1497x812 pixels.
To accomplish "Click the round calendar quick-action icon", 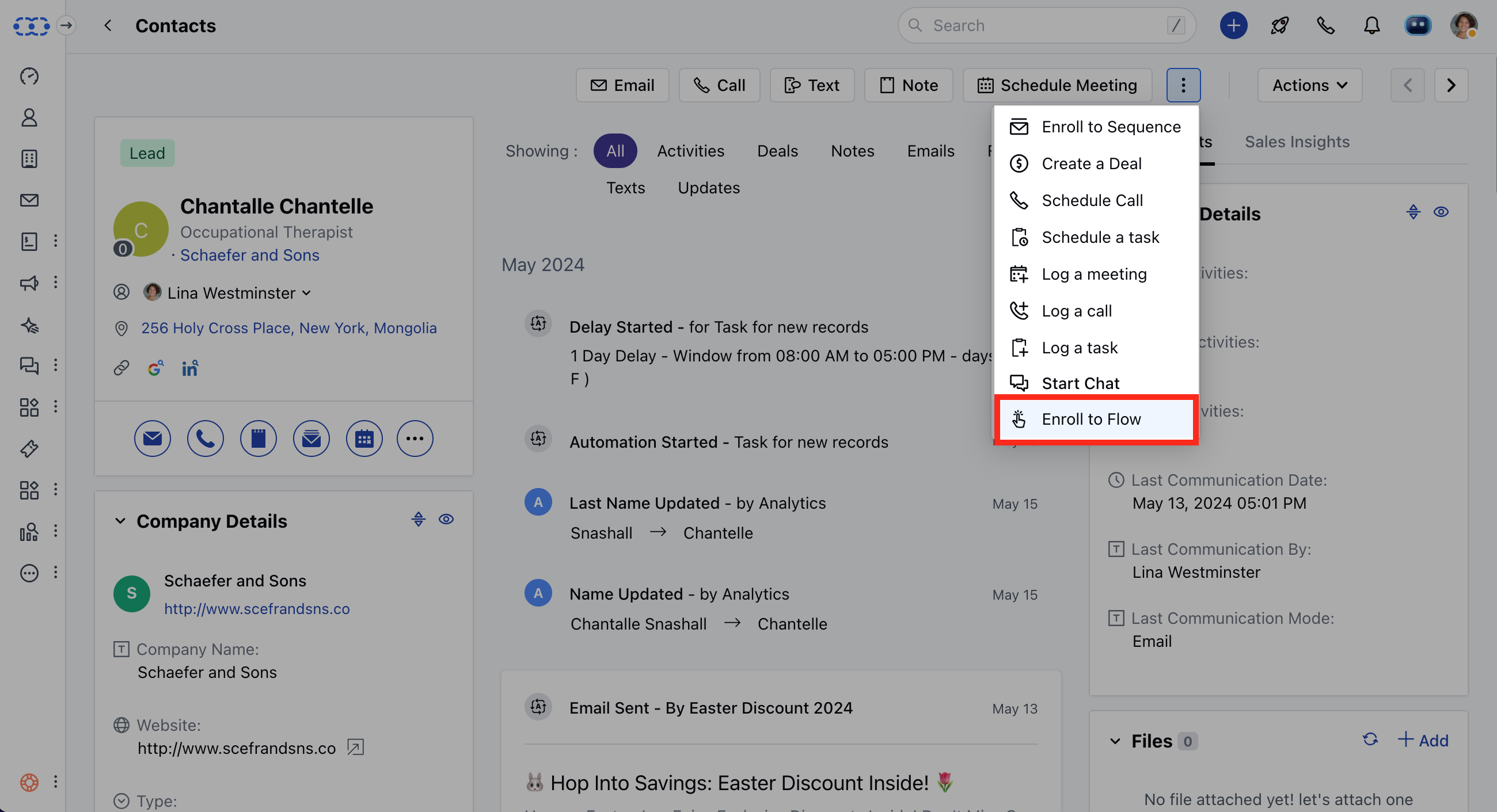I will click(x=364, y=439).
